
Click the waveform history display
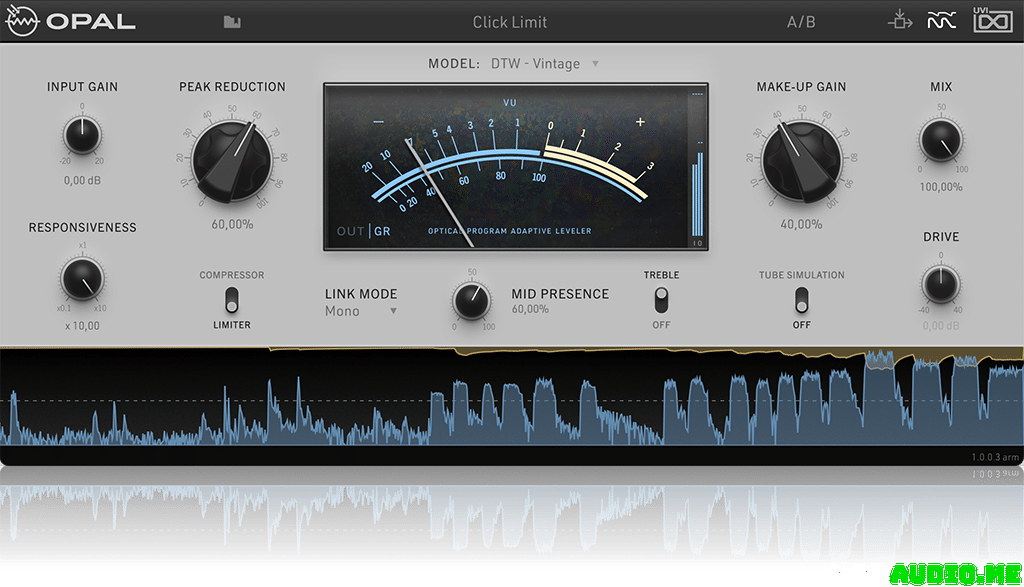[512, 397]
